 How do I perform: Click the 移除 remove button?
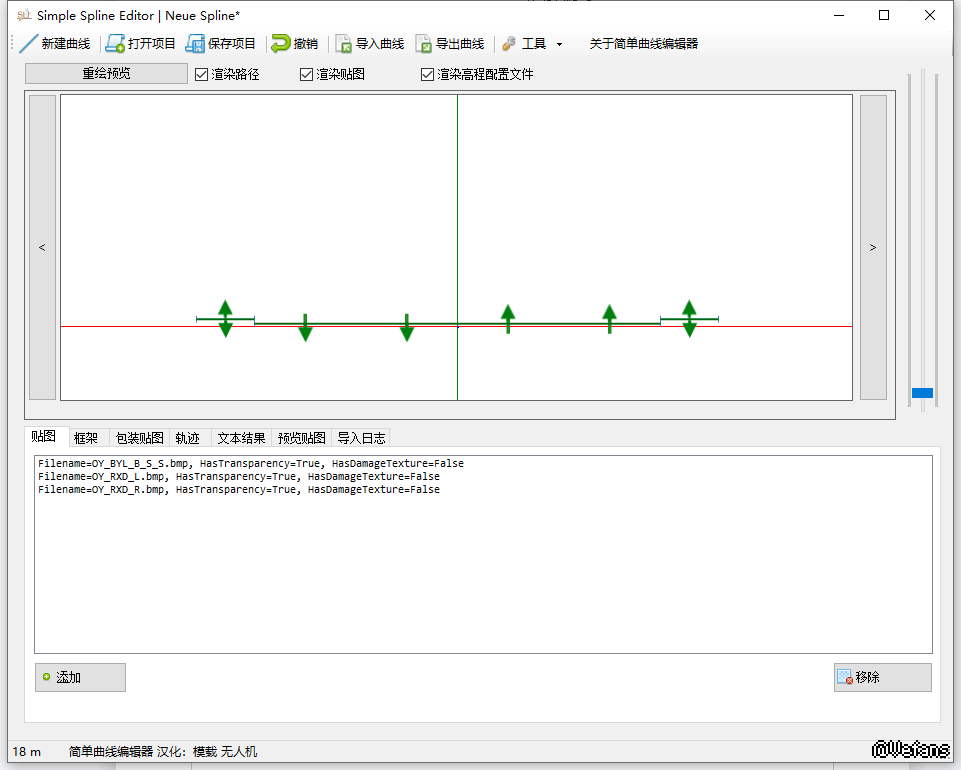882,677
